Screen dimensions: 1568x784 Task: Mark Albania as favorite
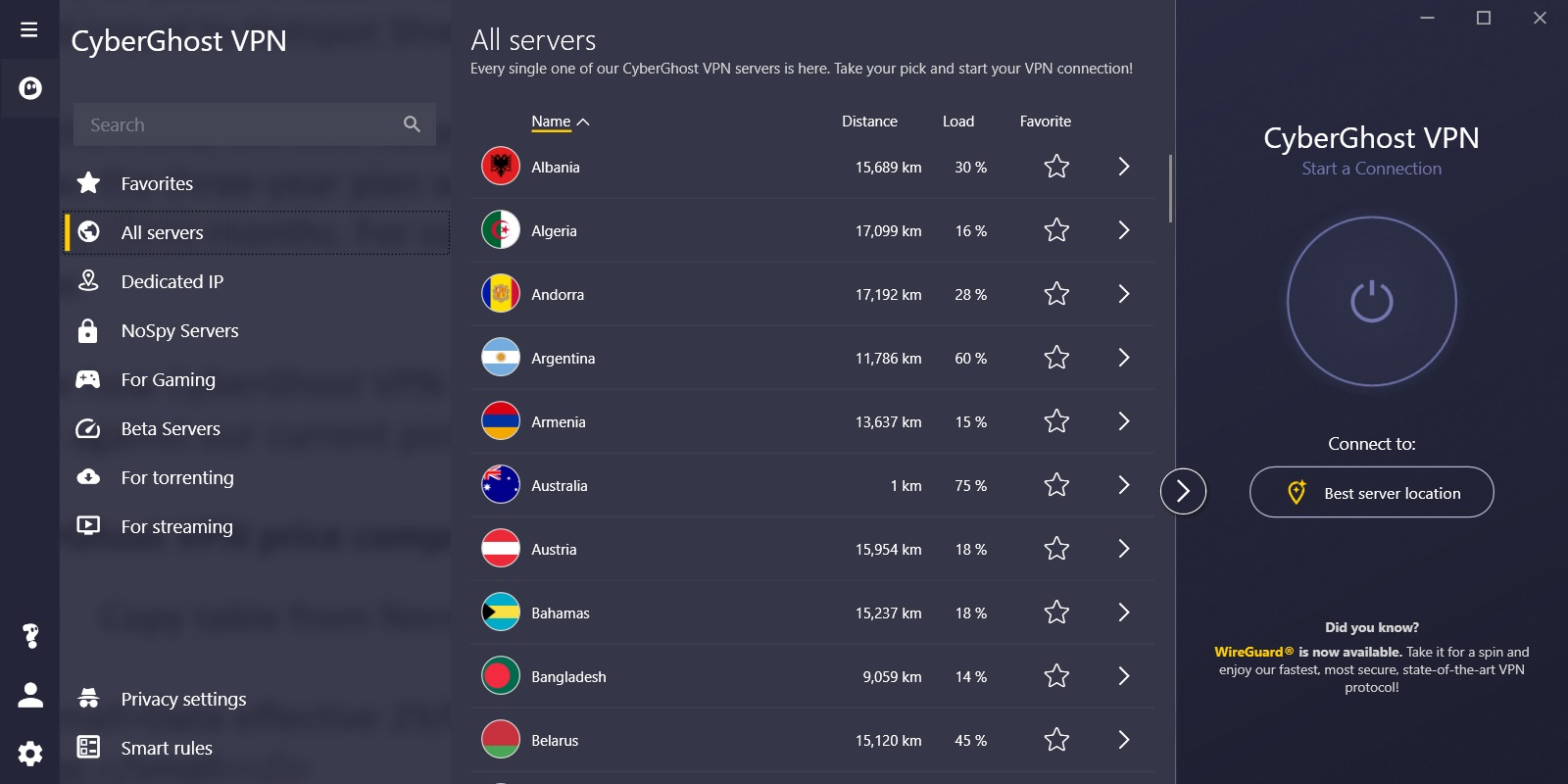(1056, 167)
